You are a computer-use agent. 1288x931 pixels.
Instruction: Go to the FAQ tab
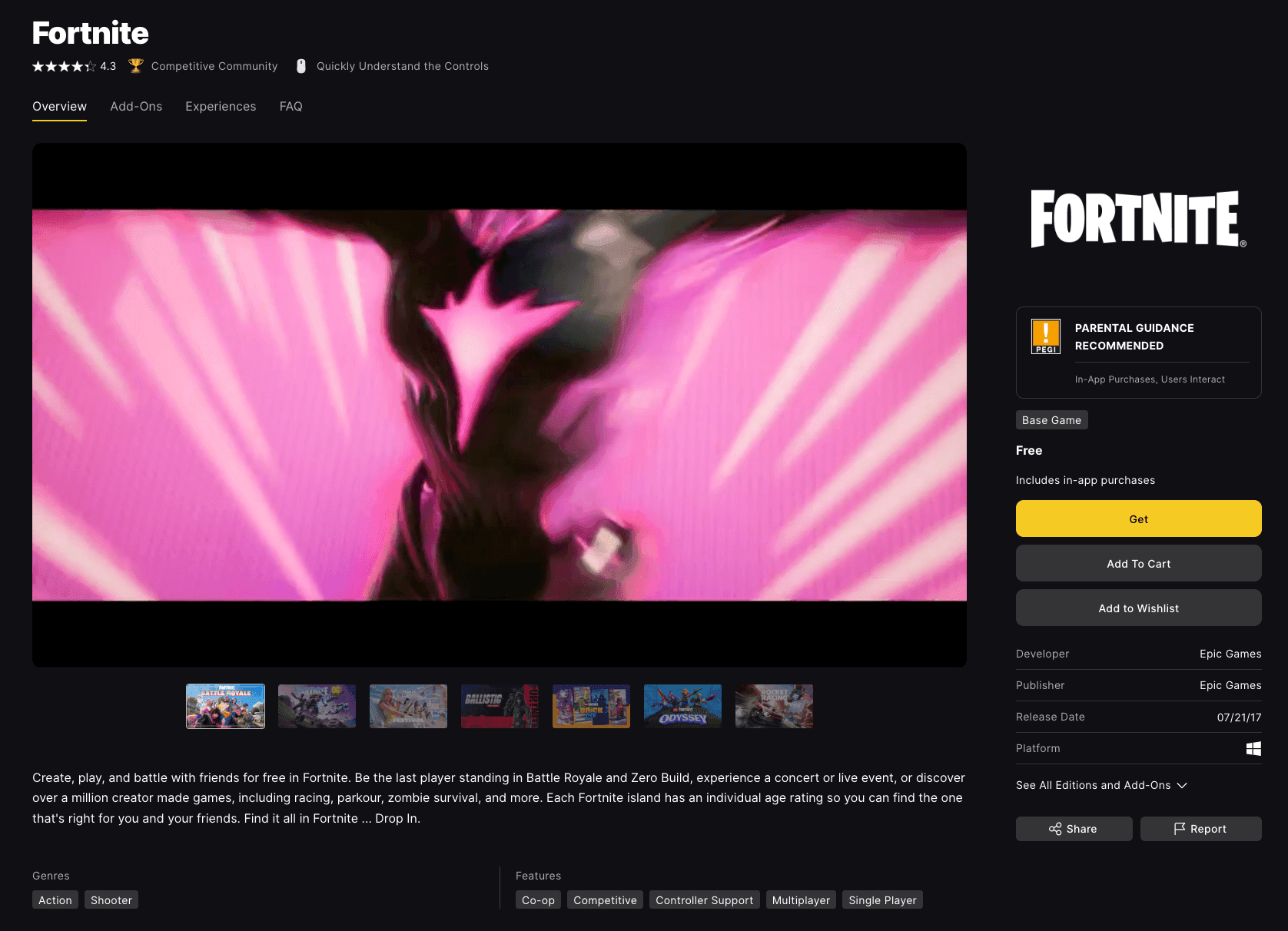point(290,107)
